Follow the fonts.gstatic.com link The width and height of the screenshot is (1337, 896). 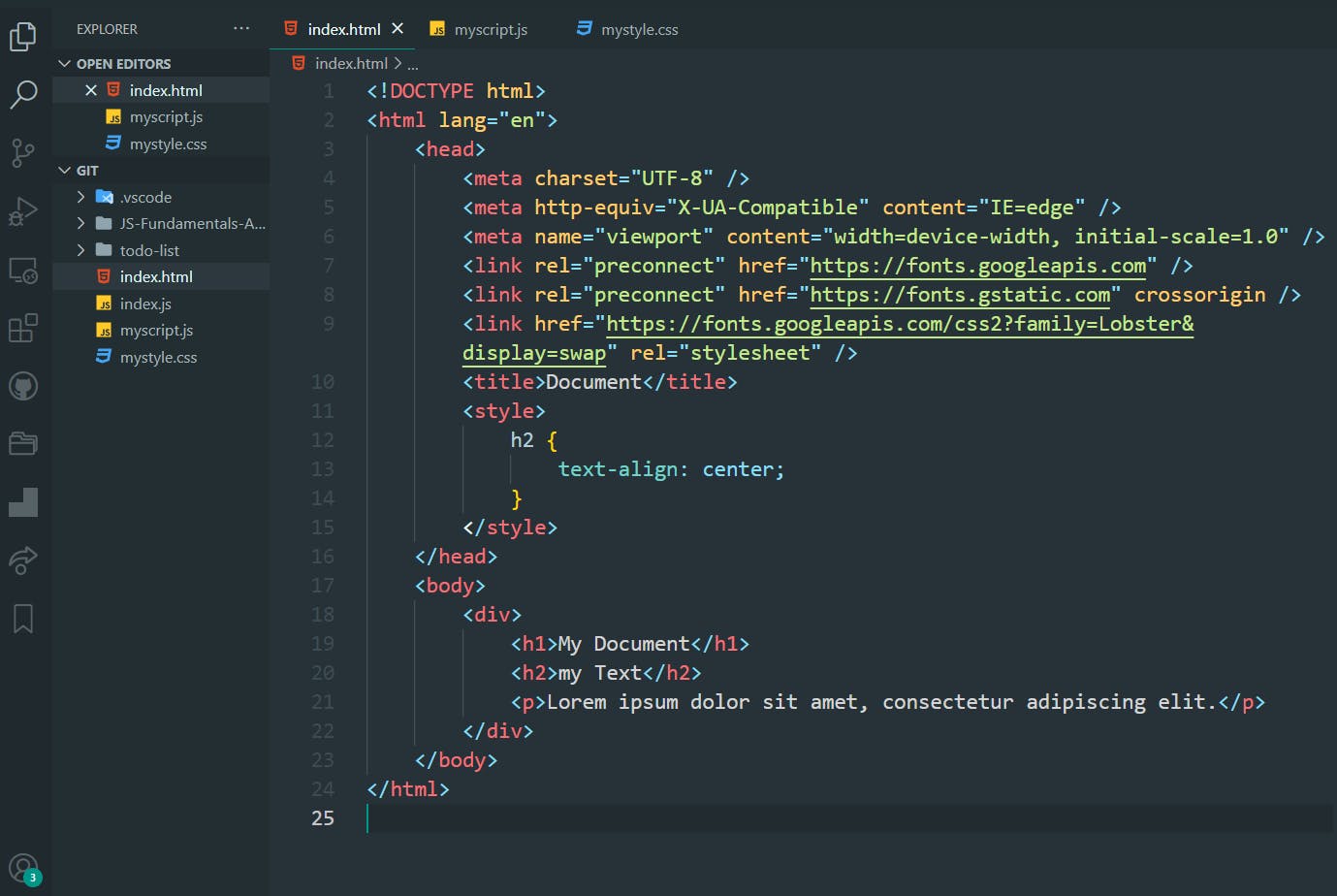960,295
